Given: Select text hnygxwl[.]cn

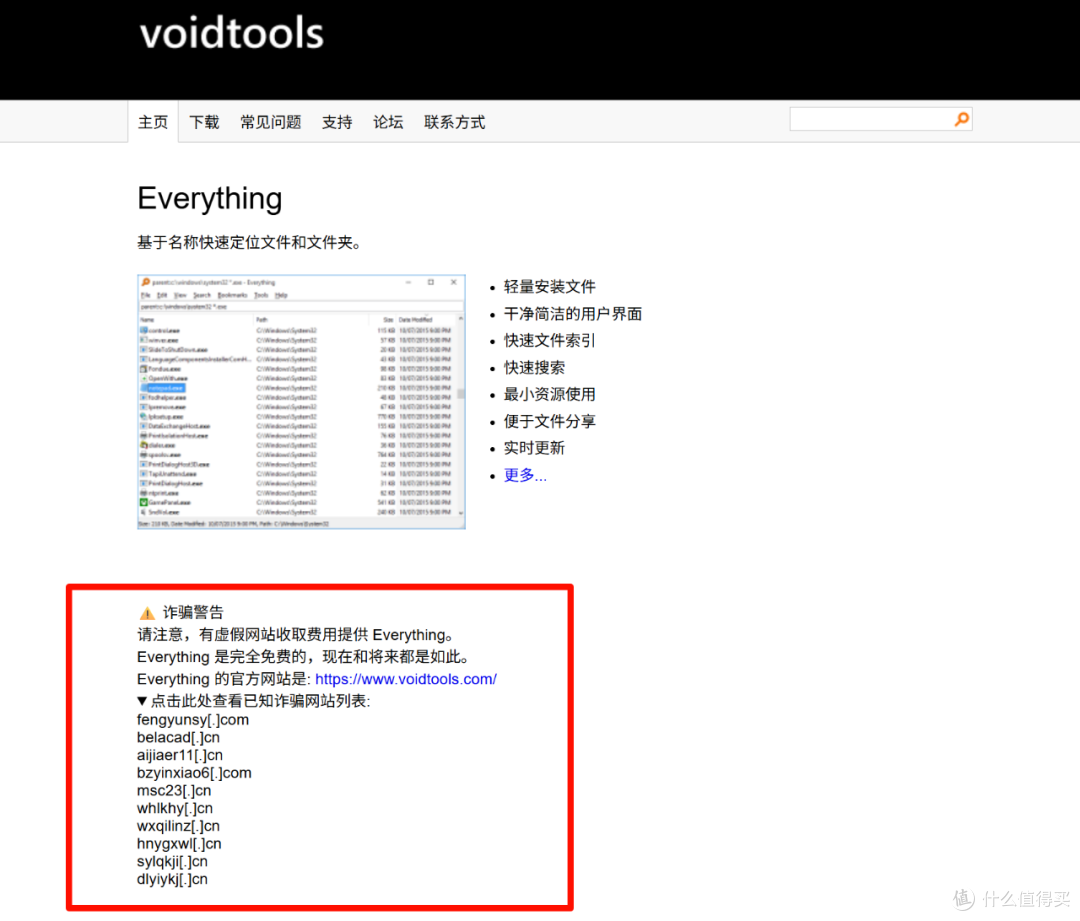Looking at the screenshot, I should click(179, 844).
